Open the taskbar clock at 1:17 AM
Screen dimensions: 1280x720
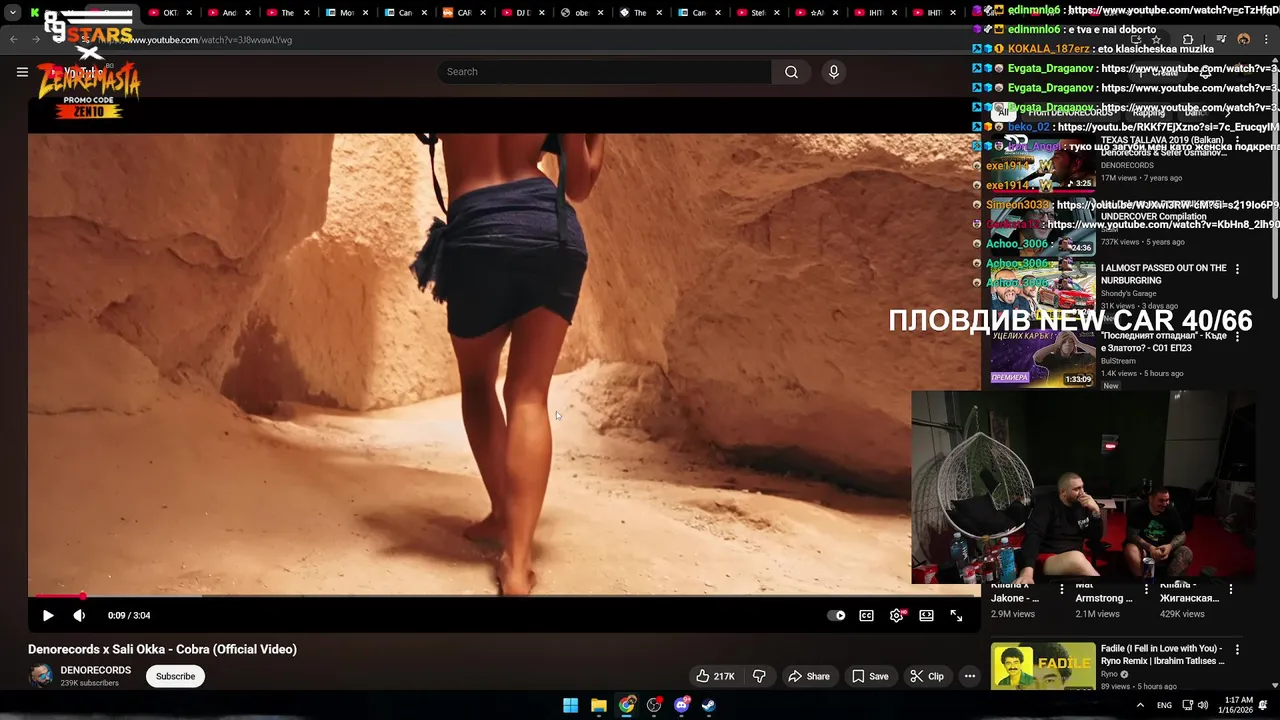point(1238,705)
